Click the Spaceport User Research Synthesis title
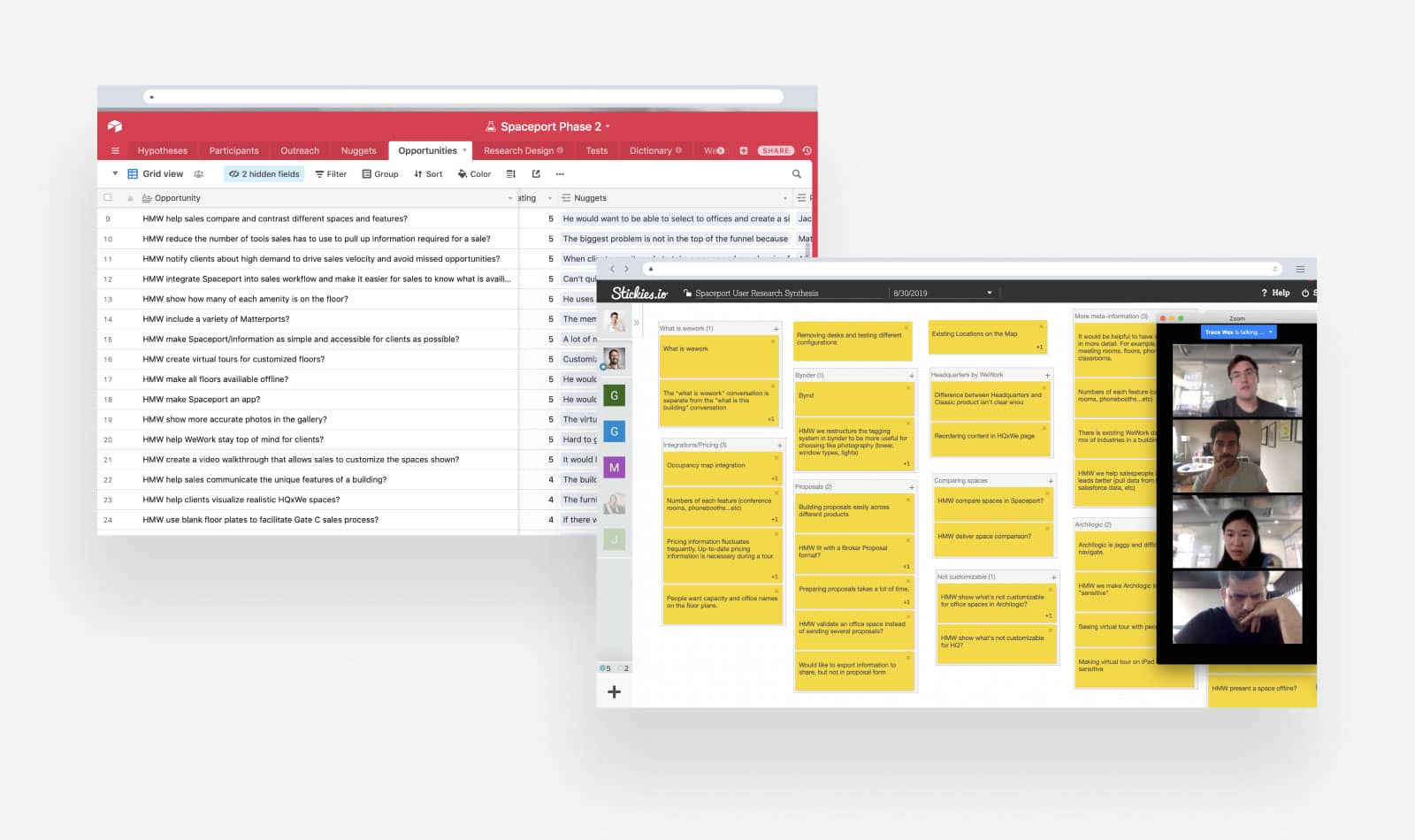 click(756, 293)
